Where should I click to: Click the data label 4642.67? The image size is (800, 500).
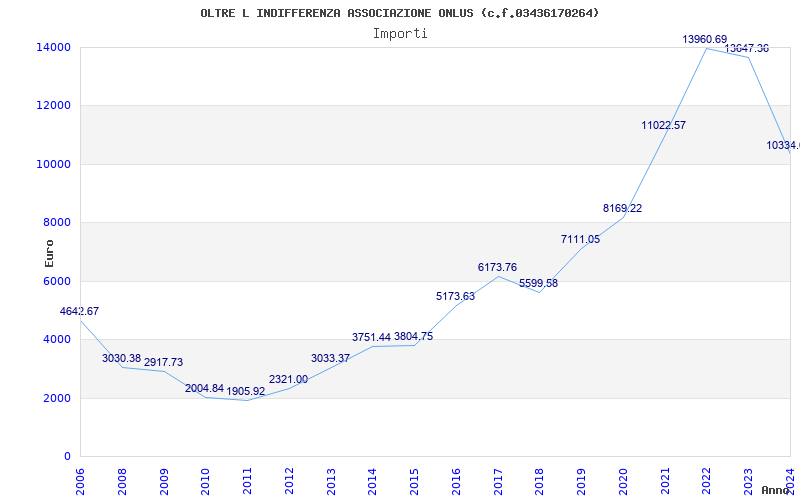79,311
